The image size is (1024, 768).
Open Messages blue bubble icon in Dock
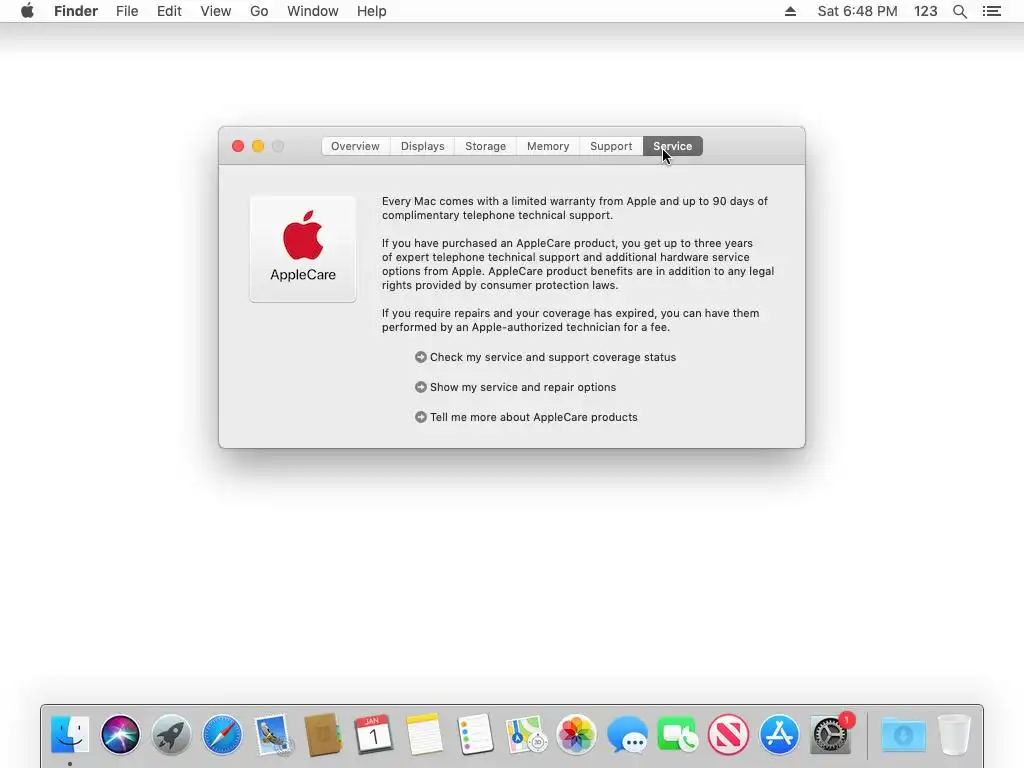(x=627, y=734)
